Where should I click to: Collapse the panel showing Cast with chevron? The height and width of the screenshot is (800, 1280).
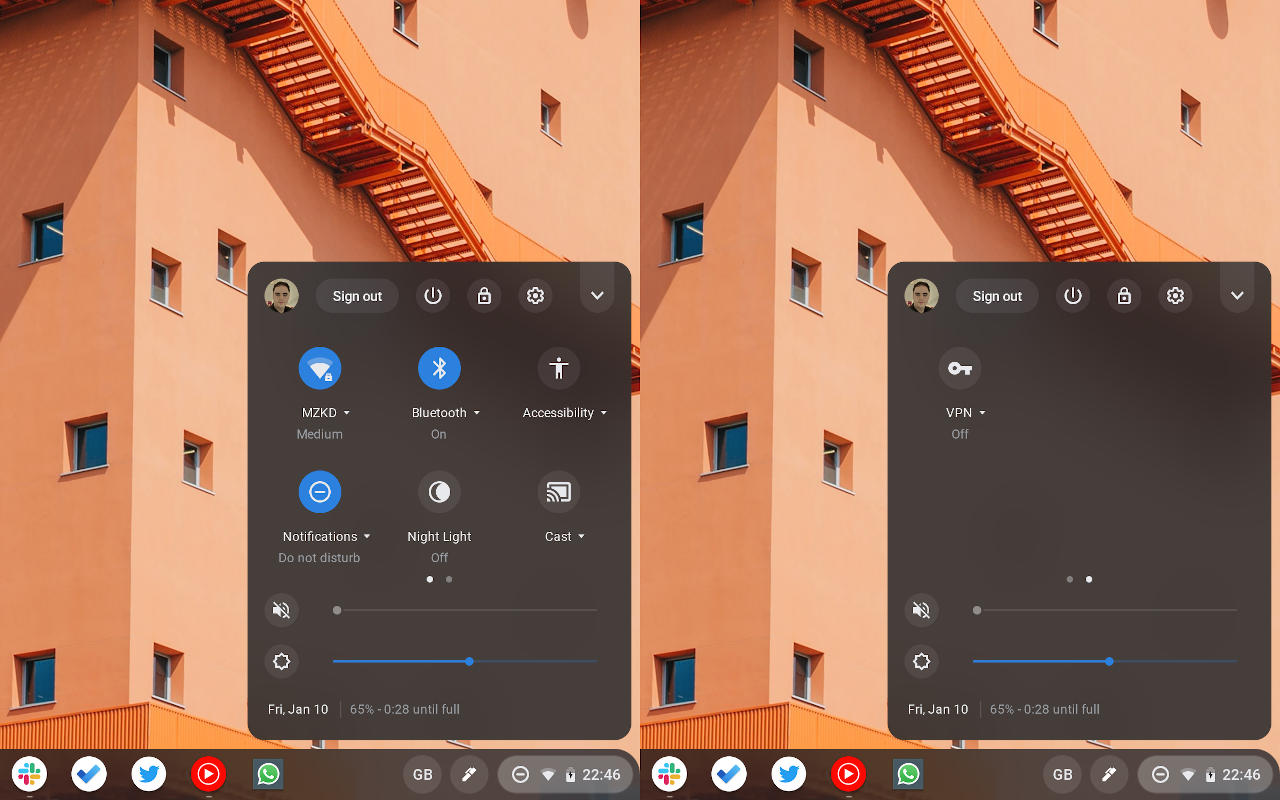[597, 296]
